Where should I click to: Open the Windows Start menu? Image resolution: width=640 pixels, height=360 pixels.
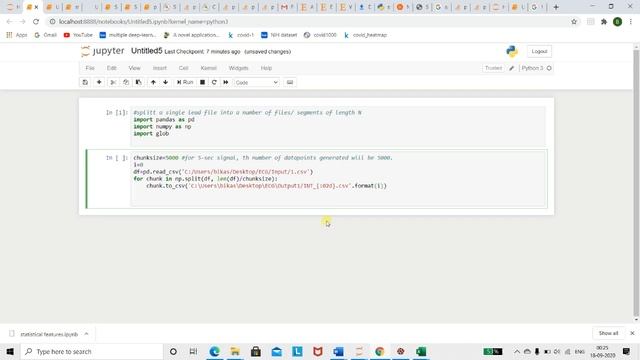point(10,351)
